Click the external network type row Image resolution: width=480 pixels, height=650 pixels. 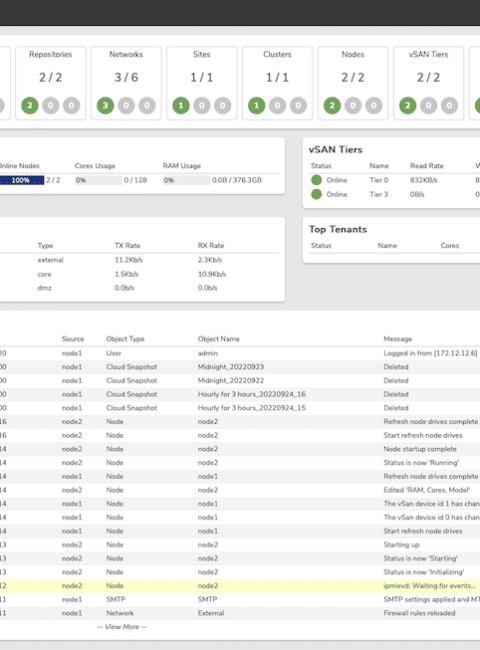(x=50, y=260)
